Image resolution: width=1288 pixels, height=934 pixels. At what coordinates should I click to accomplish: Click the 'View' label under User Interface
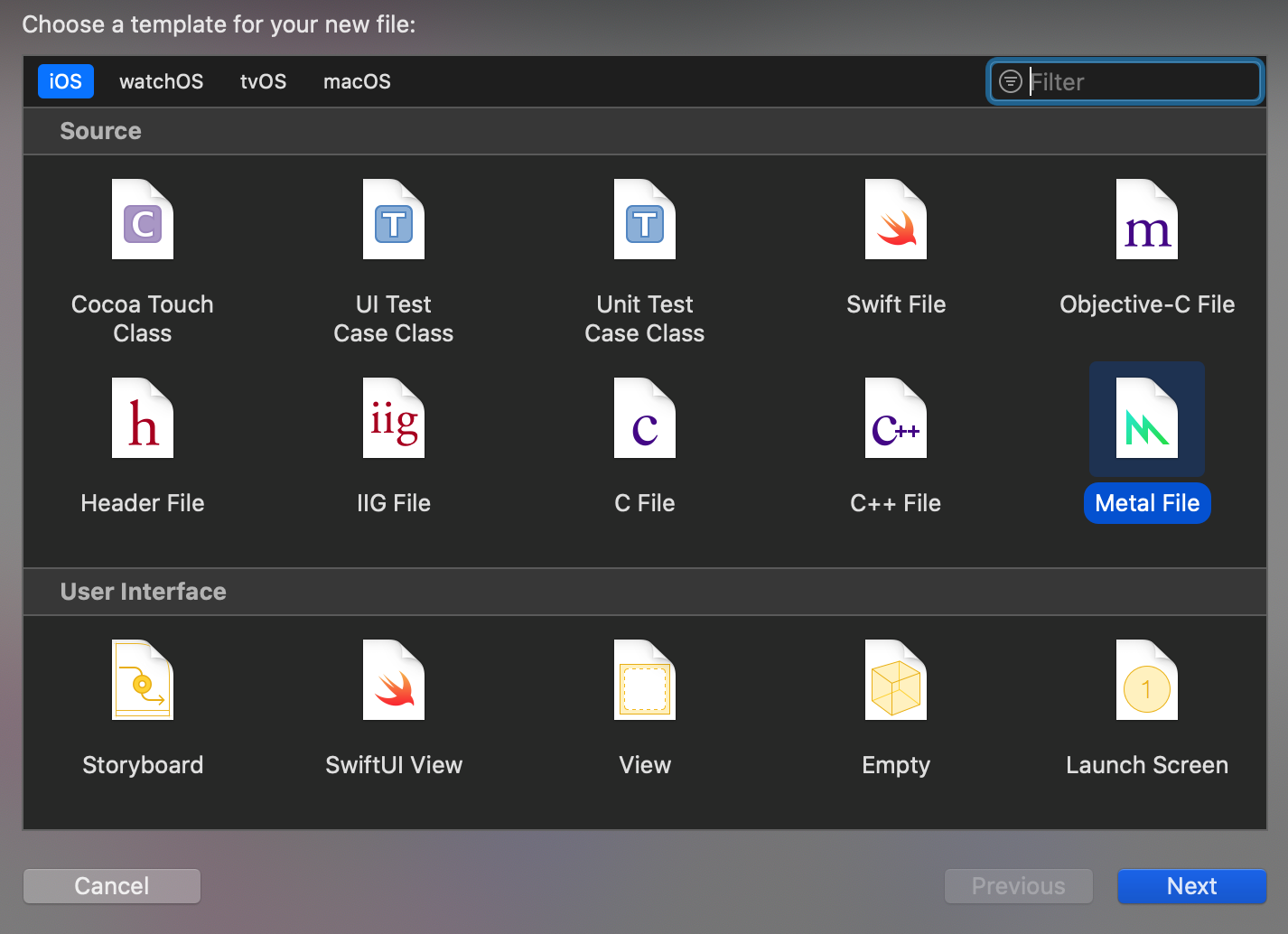point(645,765)
